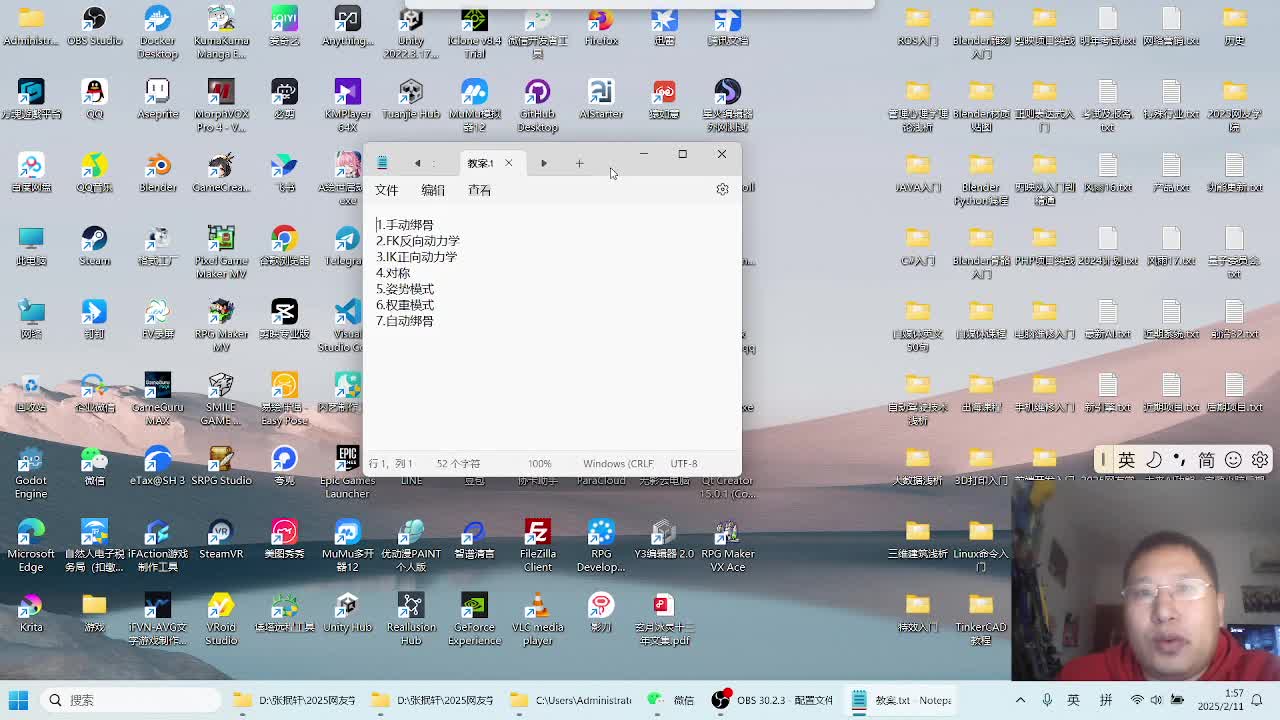Select the KMPlayer 64X desktop icon
Screen dimensions: 1280x720
pos(347,105)
